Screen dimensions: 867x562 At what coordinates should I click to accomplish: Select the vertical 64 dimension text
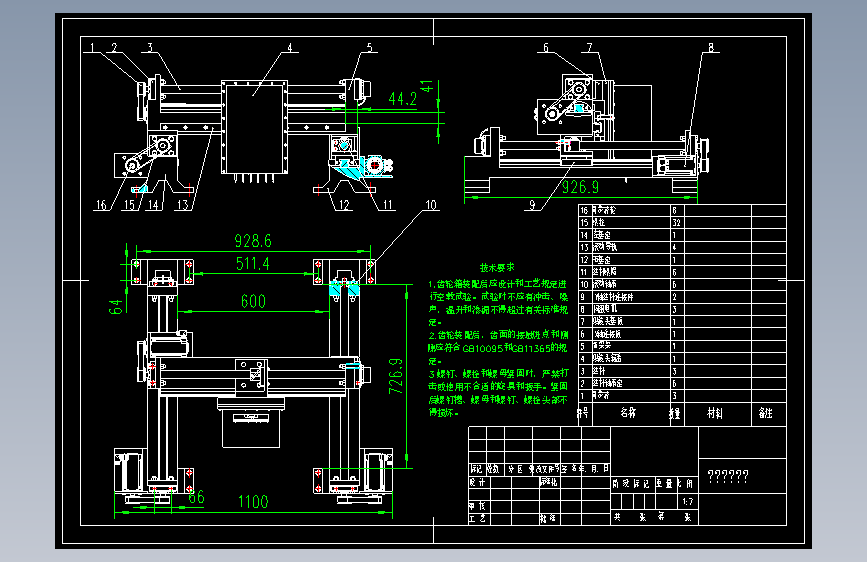coord(116,307)
